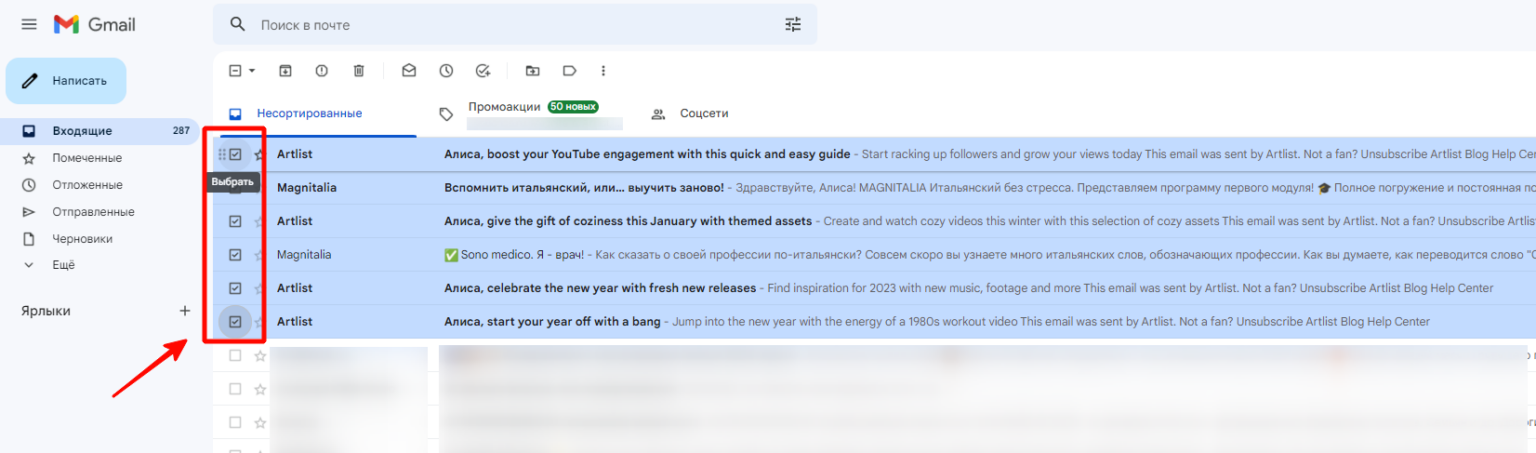The width and height of the screenshot is (1536, 453).
Task: Open email 'give the gift of coziness'
Action: click(629, 221)
